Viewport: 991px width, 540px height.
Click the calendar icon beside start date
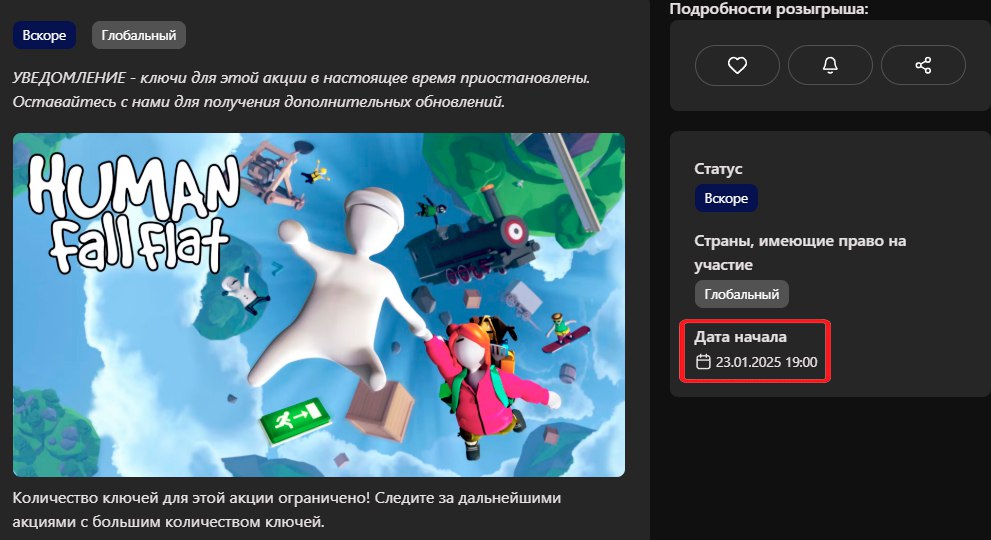click(703, 362)
